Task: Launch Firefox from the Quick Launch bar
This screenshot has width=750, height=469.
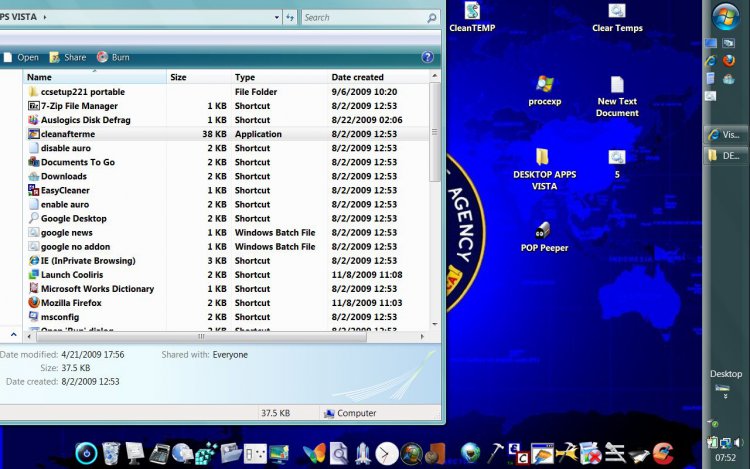Action: pyautogui.click(x=729, y=61)
